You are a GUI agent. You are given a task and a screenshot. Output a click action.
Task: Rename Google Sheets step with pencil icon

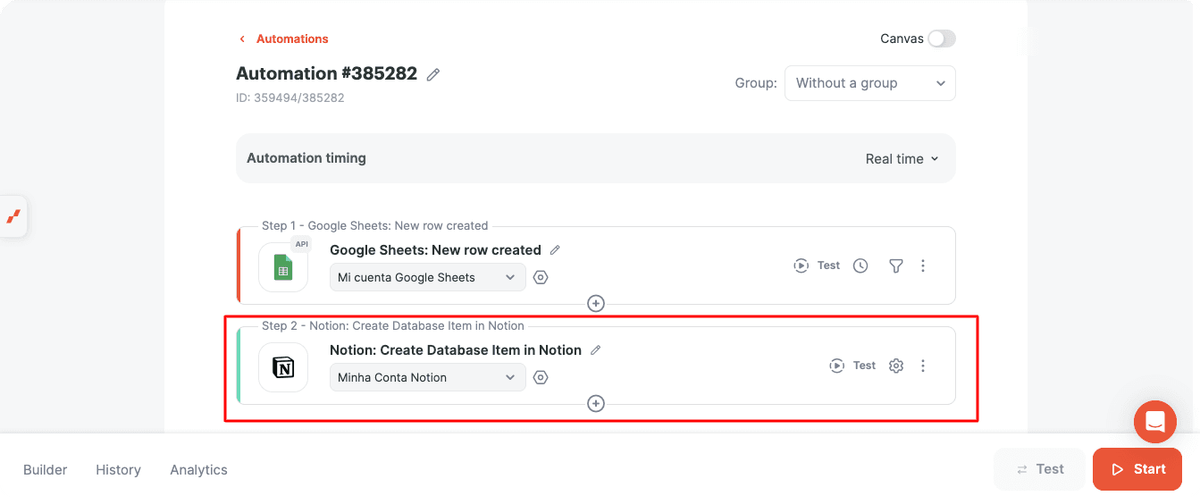coord(555,250)
